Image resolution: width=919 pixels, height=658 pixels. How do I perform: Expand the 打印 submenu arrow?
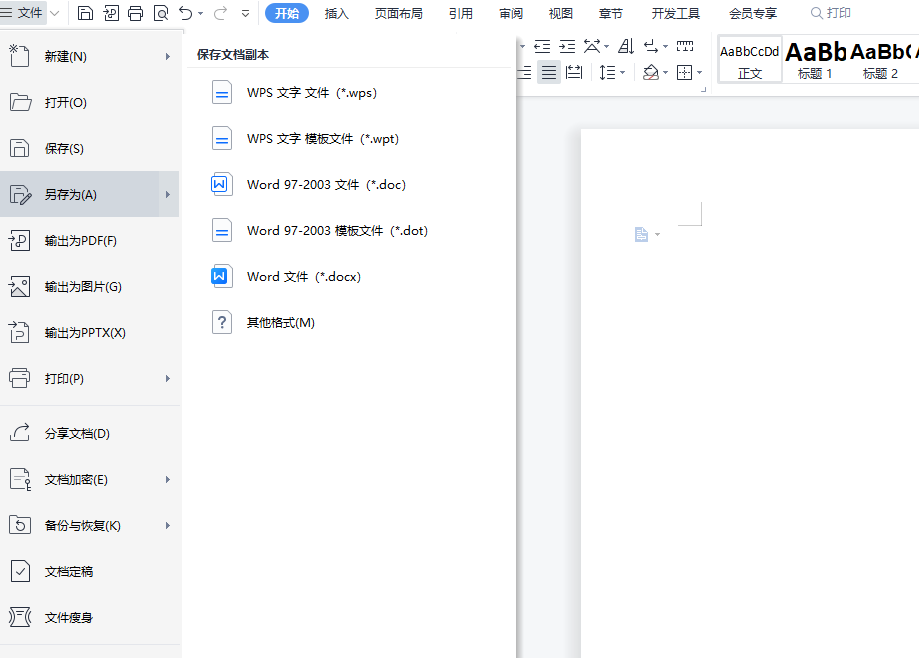click(168, 379)
